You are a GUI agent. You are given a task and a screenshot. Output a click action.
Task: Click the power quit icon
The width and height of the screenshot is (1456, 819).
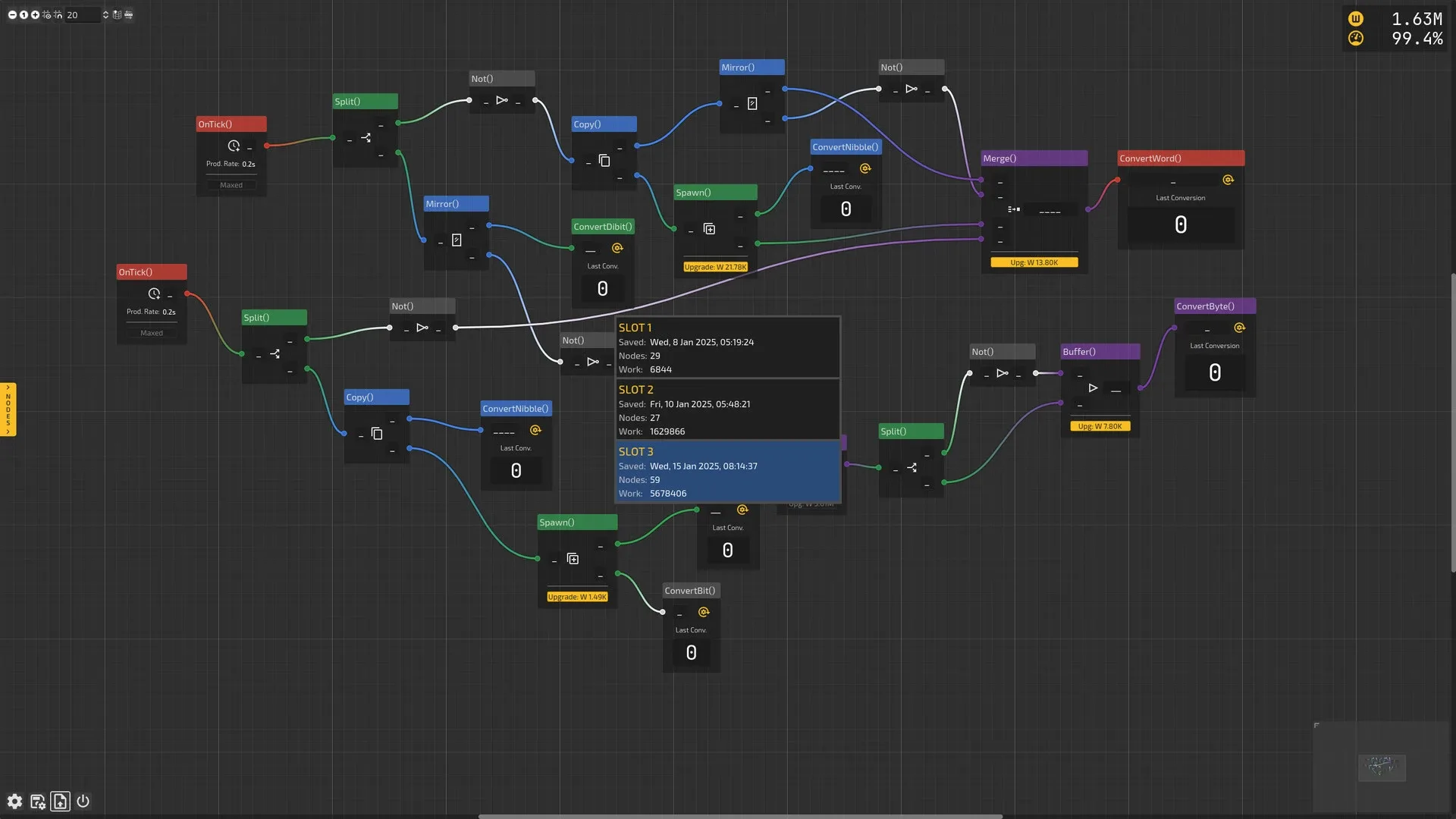pyautogui.click(x=83, y=802)
